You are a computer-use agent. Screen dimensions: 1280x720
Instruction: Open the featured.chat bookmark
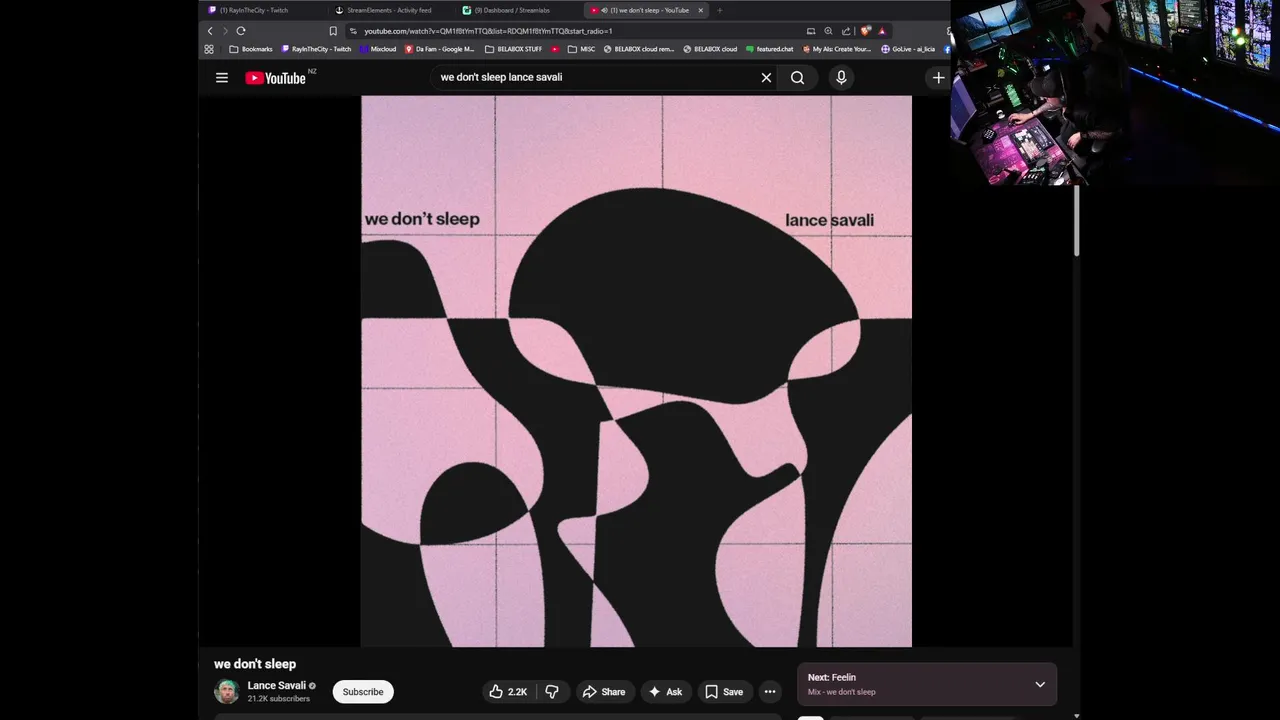point(769,49)
